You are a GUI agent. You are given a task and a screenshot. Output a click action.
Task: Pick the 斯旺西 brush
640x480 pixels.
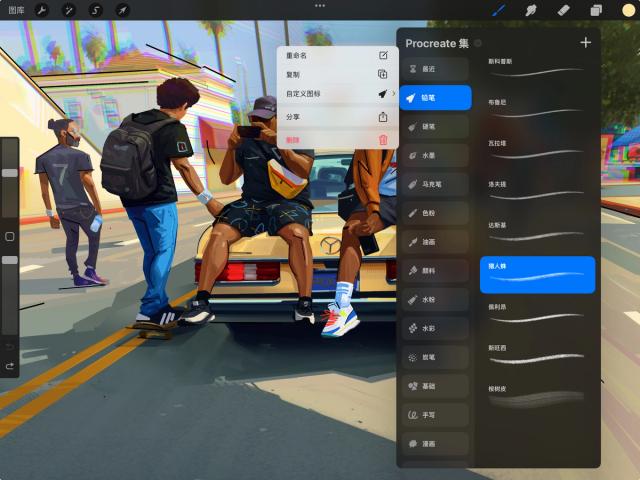pyautogui.click(x=537, y=356)
